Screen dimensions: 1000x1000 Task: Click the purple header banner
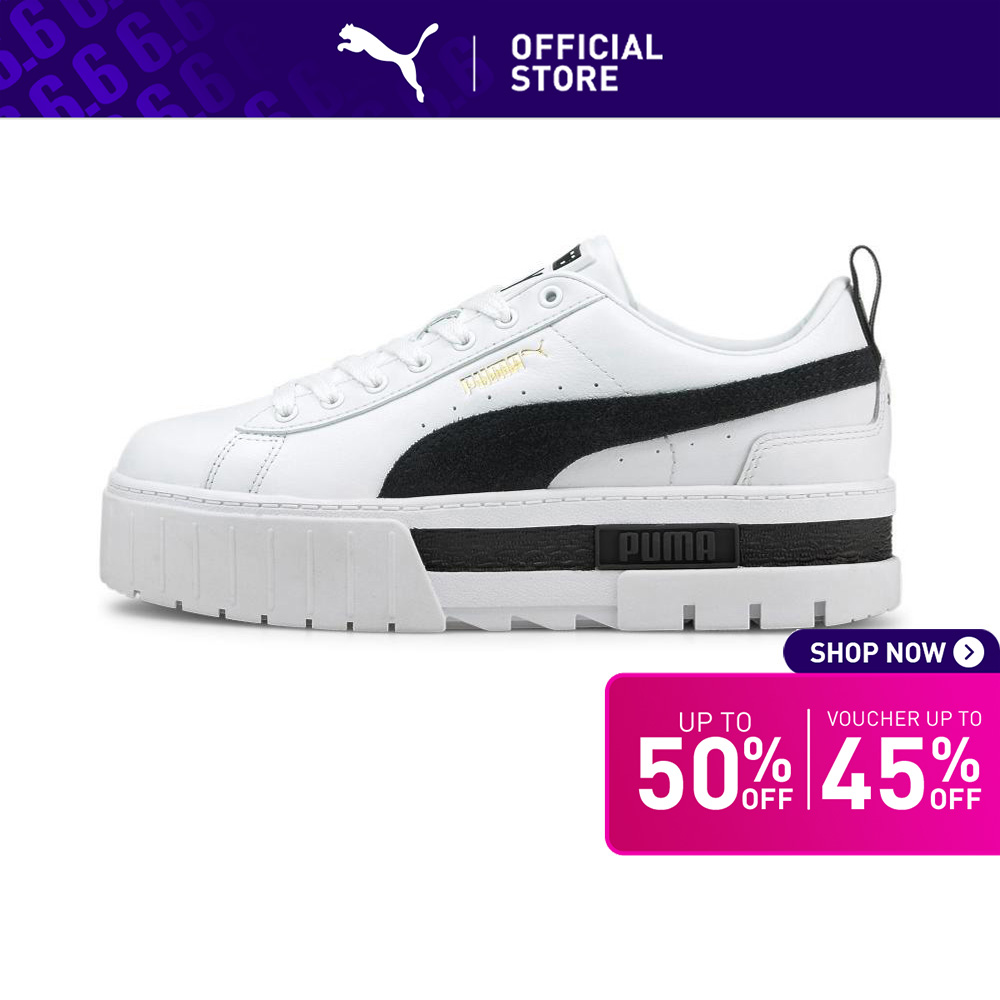(x=500, y=59)
